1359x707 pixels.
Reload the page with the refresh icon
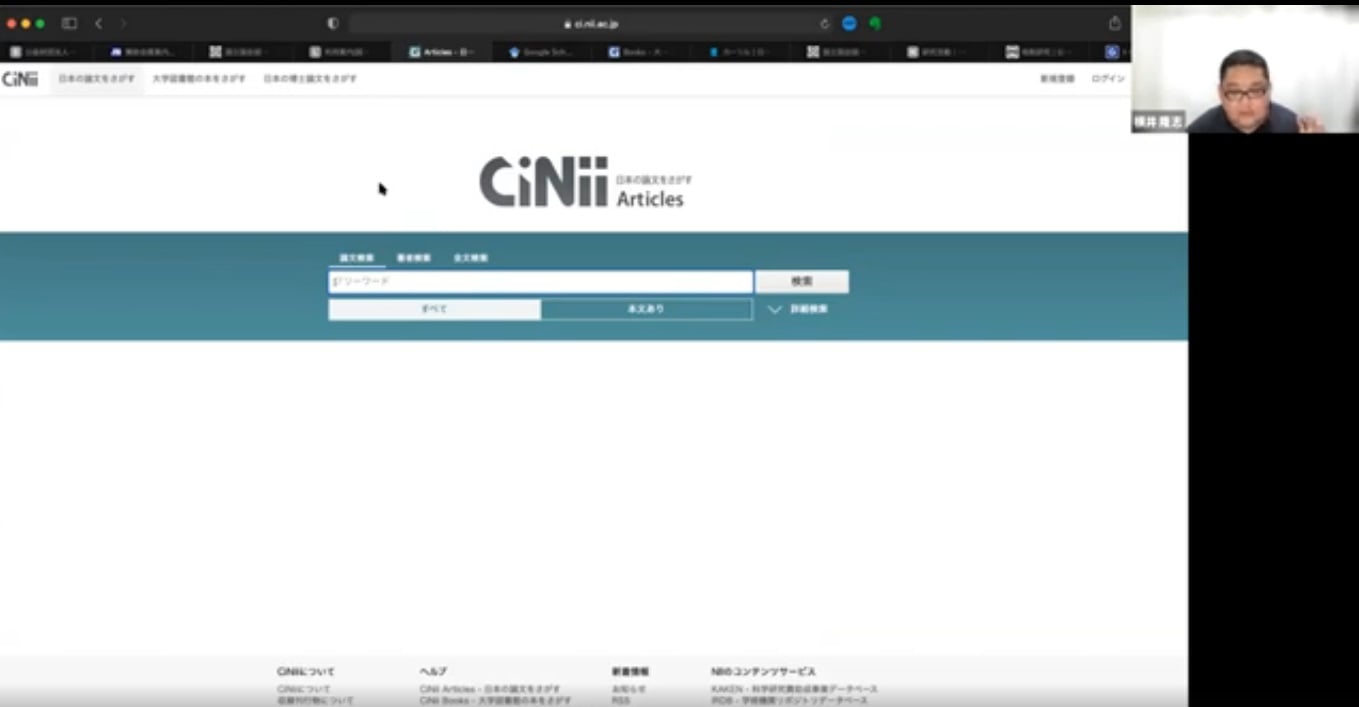coord(824,23)
